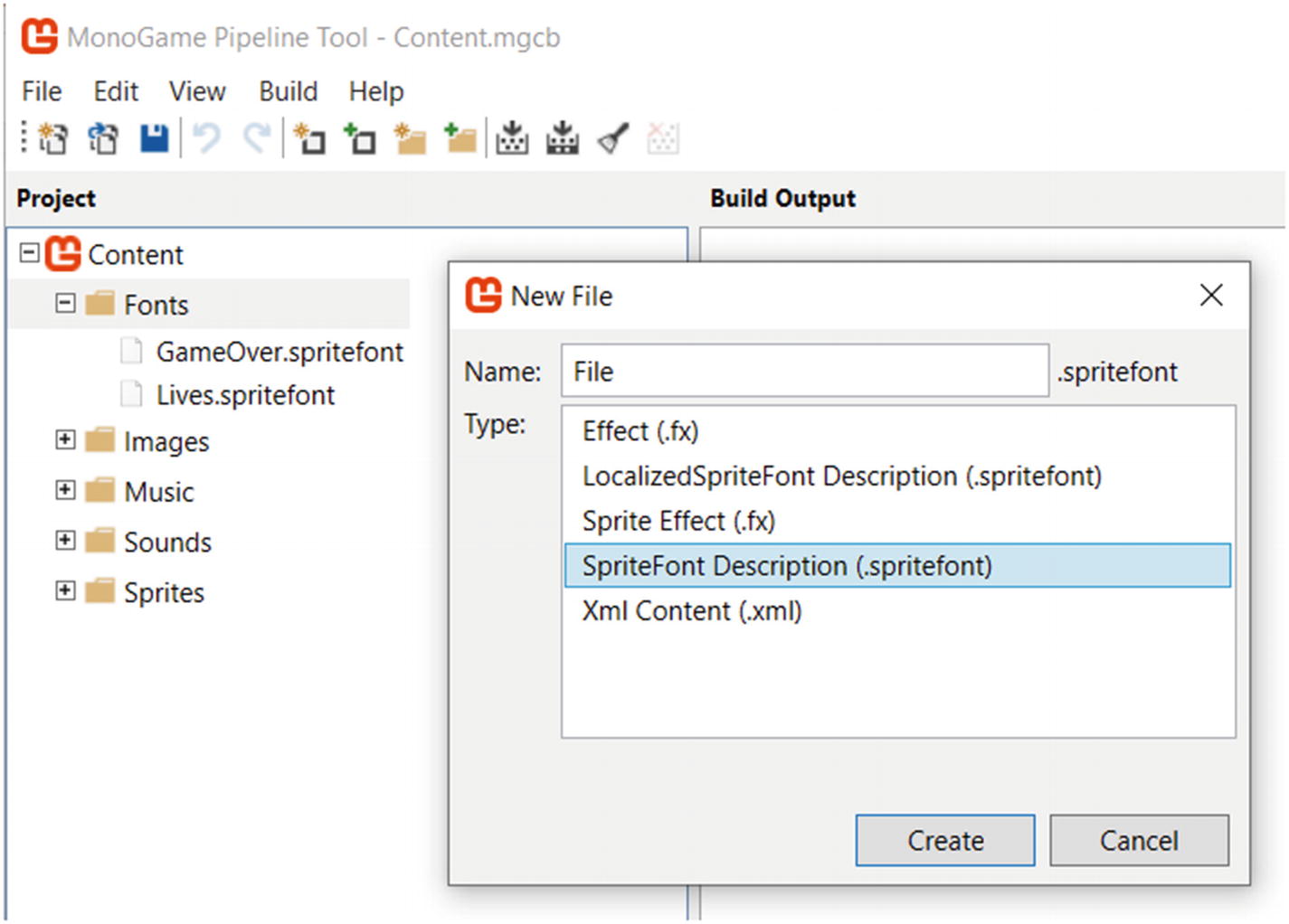Image resolution: width=1289 pixels, height=924 pixels.
Task: Click the Lives.spritefont file icon
Action: pyautogui.click(x=131, y=394)
